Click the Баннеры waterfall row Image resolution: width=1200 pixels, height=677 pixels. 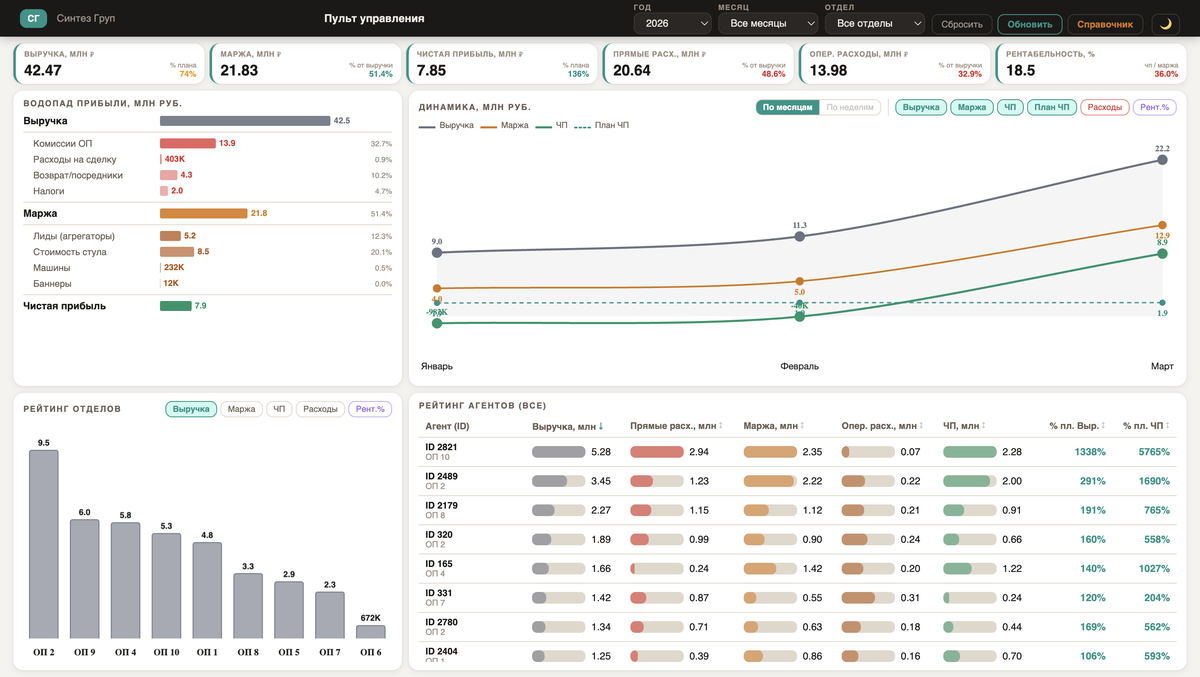coord(207,284)
